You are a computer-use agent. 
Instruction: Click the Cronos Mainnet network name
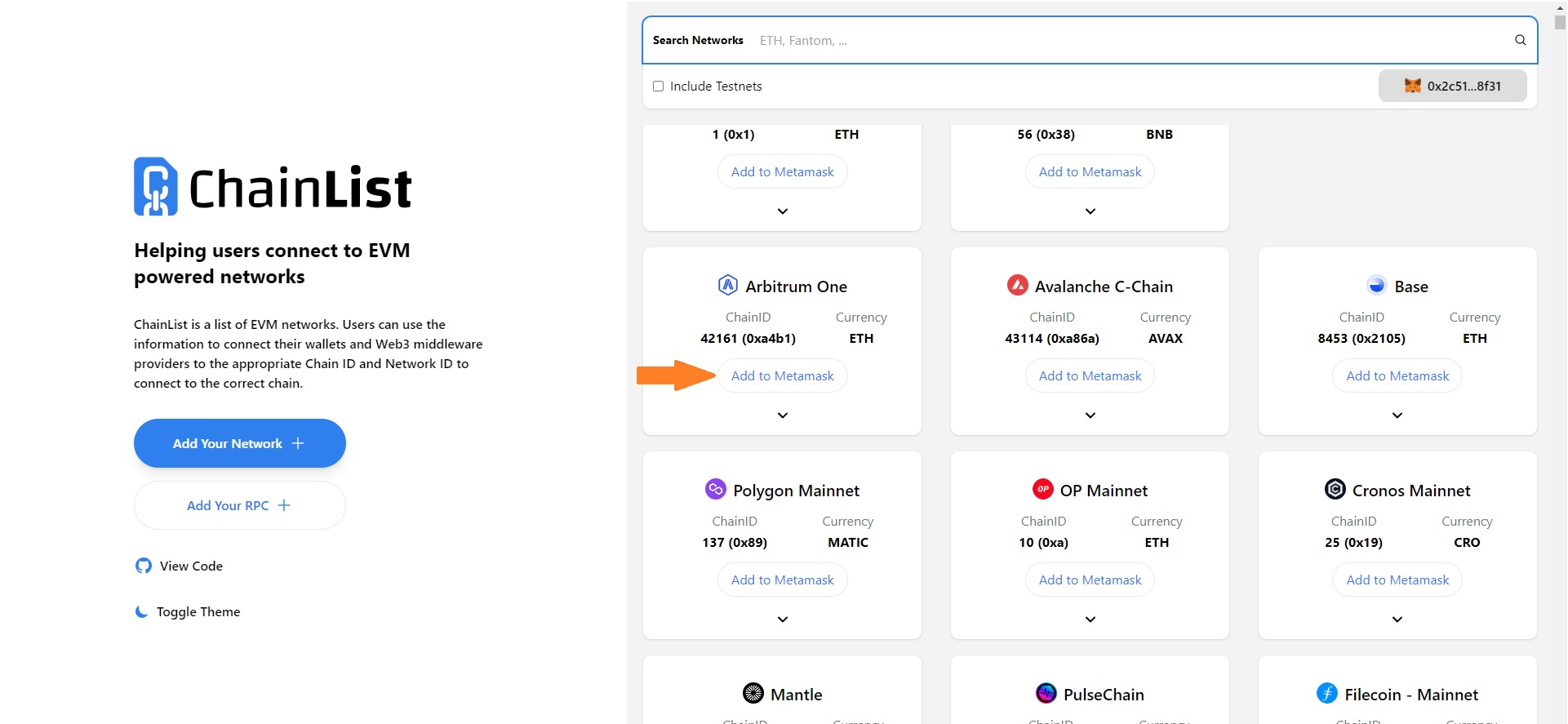tap(1411, 491)
